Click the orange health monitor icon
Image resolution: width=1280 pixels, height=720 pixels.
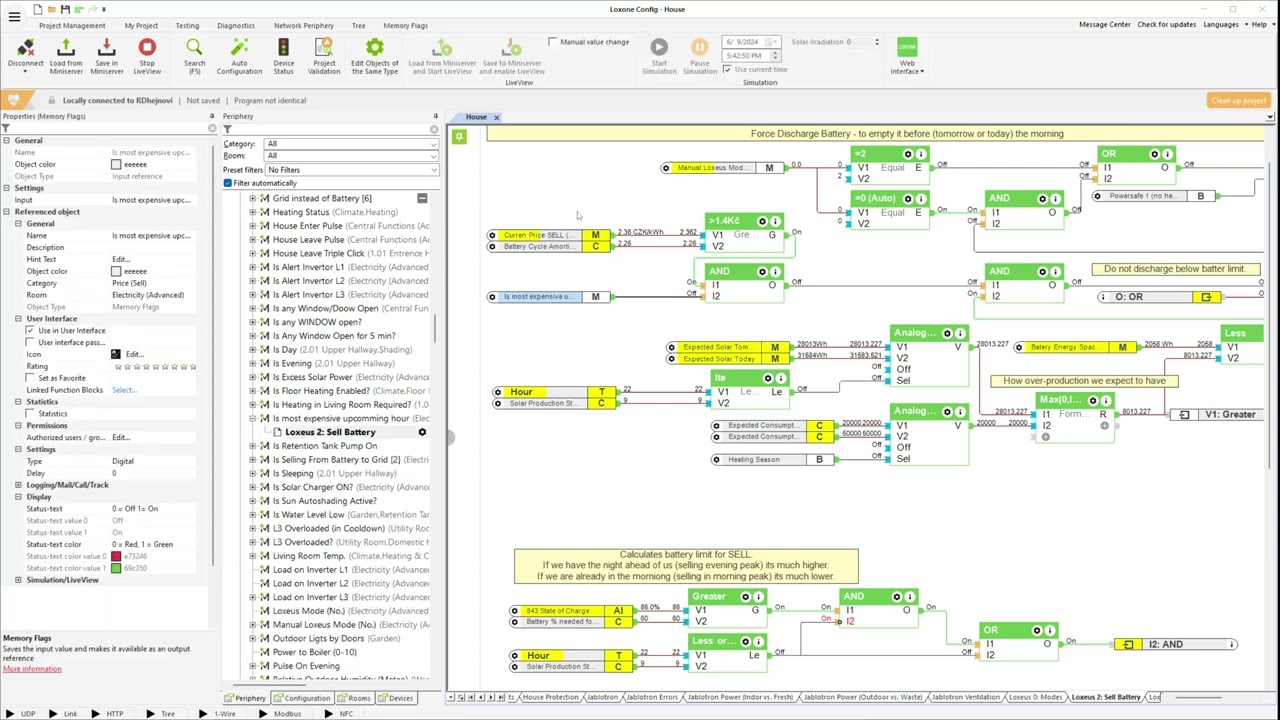pos(13,100)
